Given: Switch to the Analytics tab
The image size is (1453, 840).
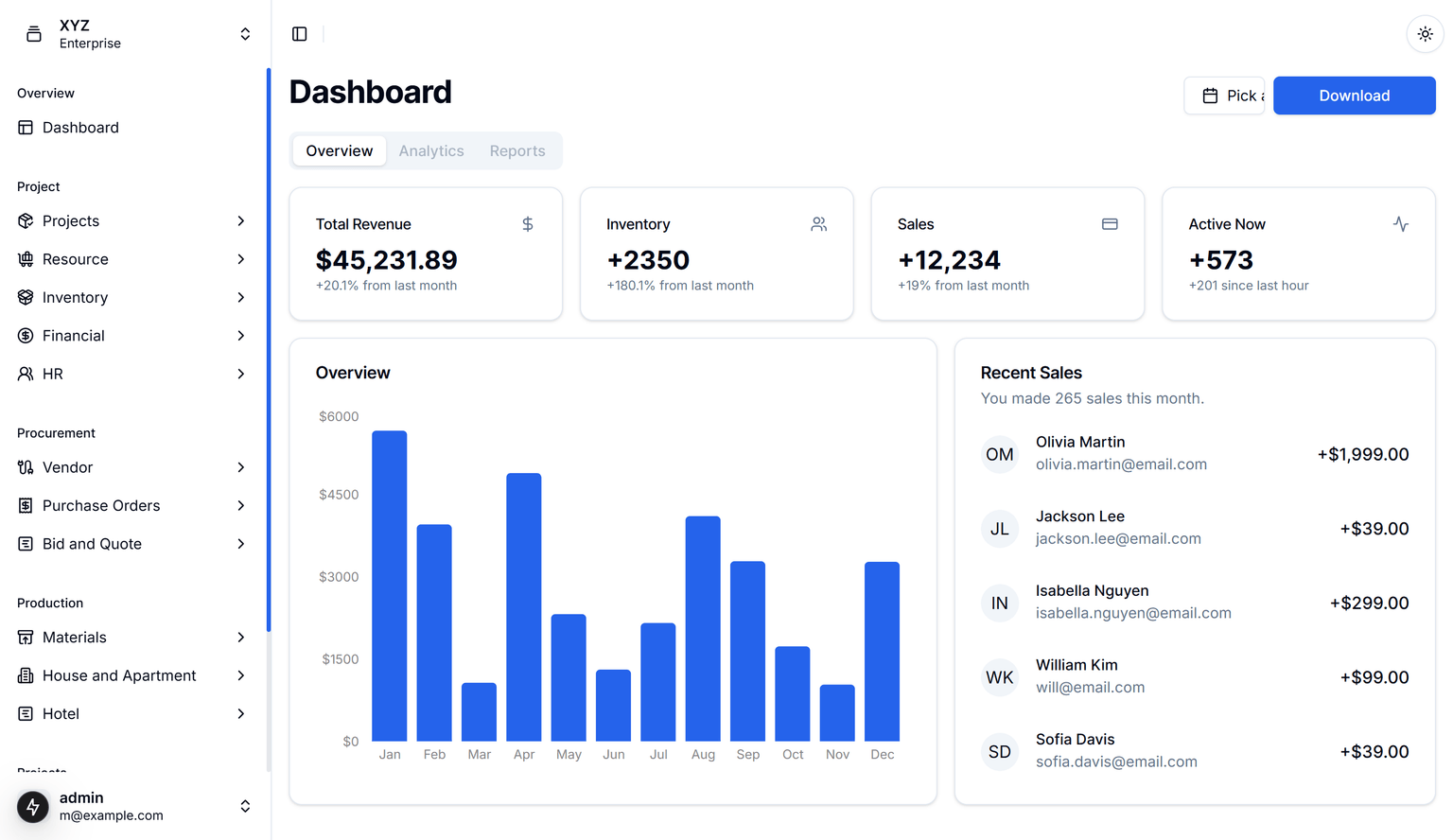Looking at the screenshot, I should (431, 151).
